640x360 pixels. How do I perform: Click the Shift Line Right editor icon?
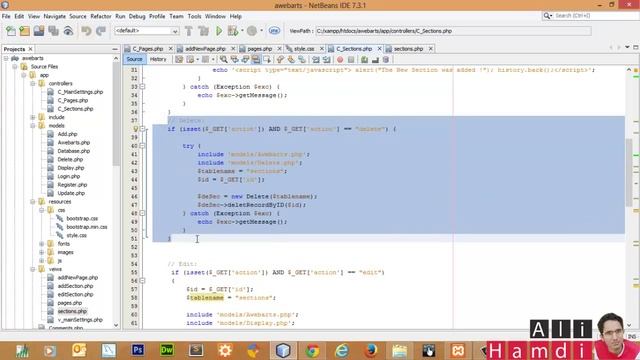coord(327,60)
